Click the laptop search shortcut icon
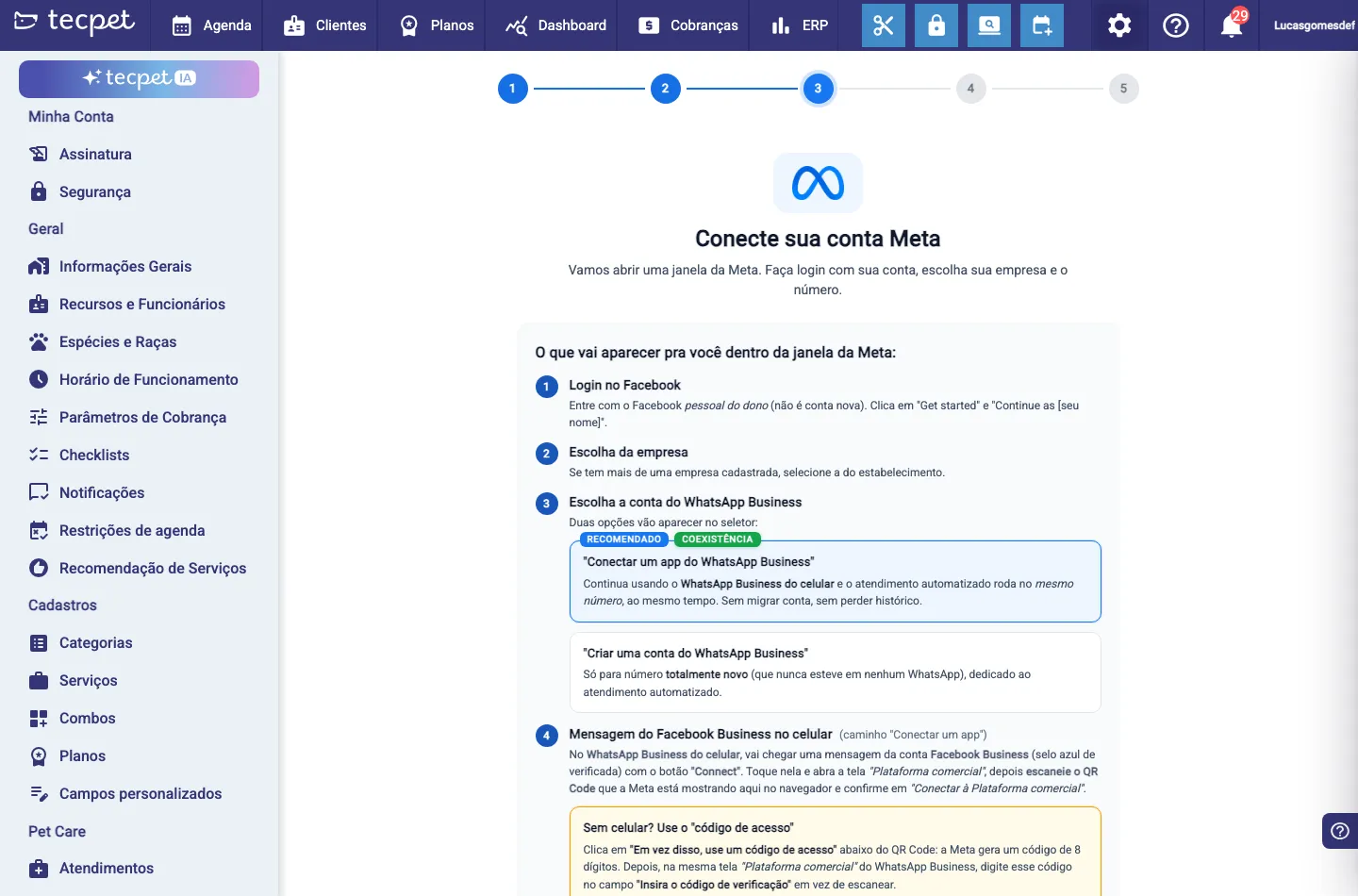The image size is (1358, 896). pyautogui.click(x=989, y=25)
